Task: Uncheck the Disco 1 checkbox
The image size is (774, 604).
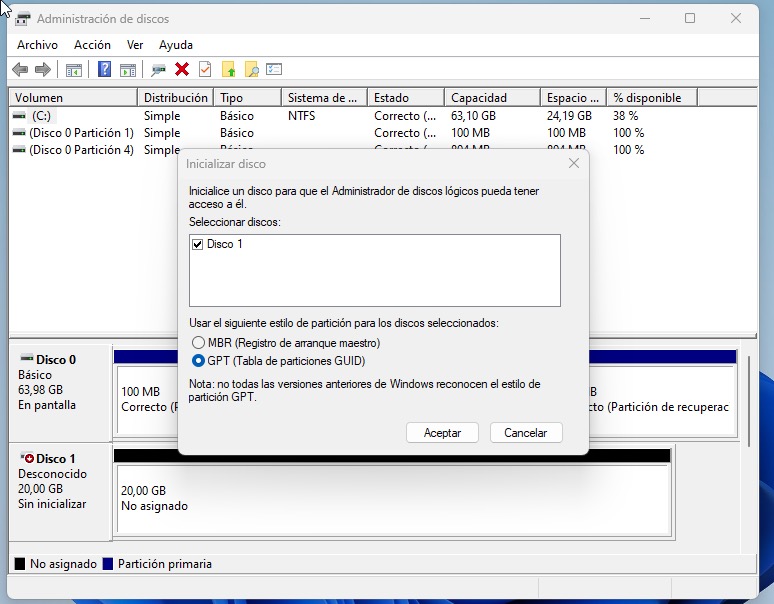Action: [197, 244]
